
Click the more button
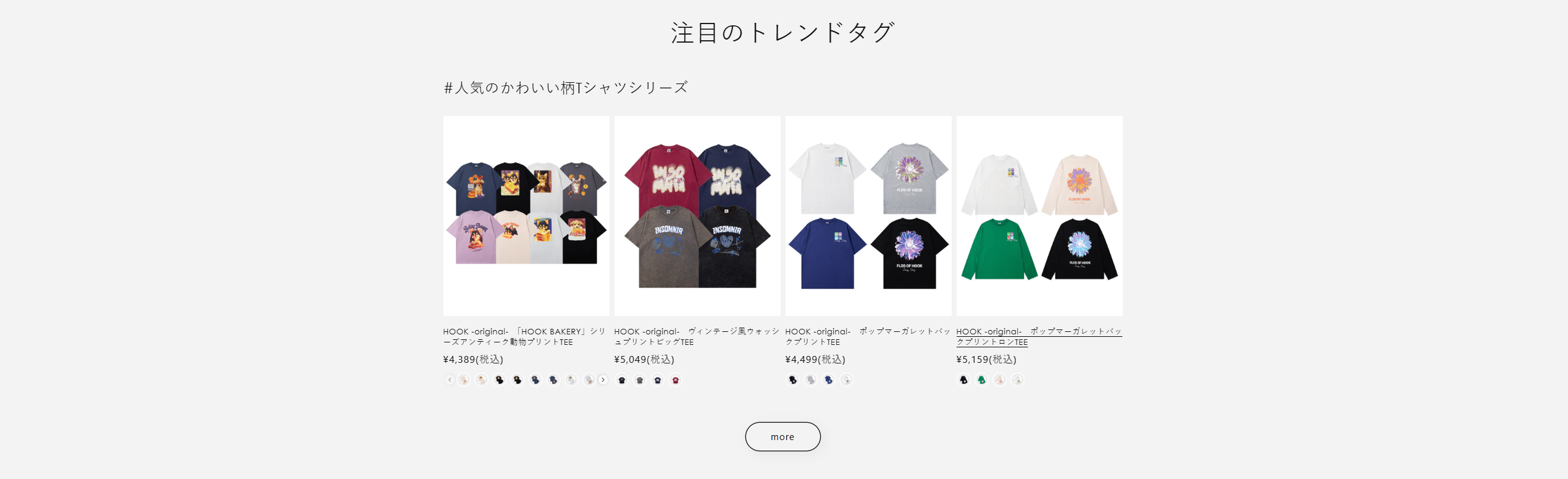tap(782, 437)
